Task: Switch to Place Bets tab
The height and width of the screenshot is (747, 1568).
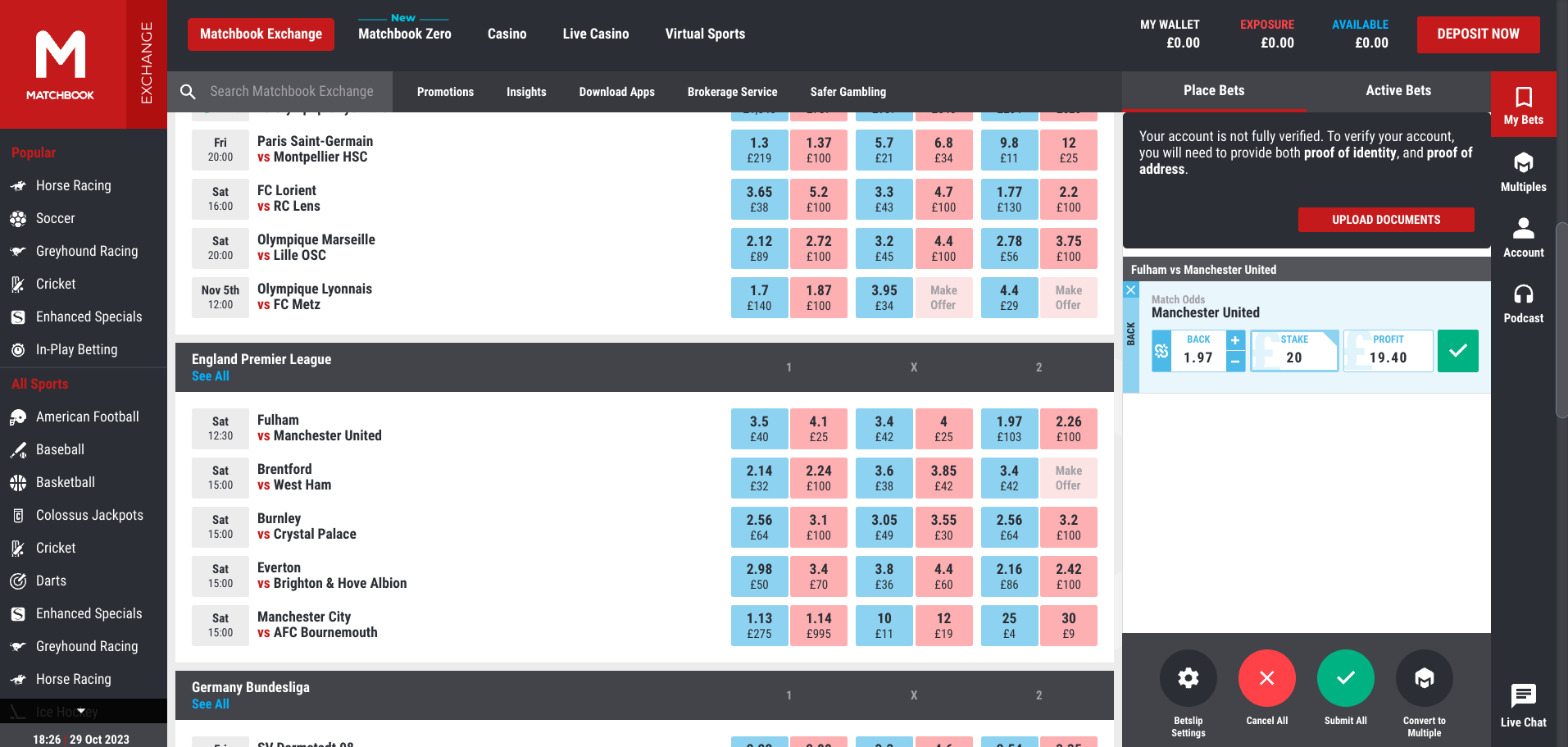Action: pyautogui.click(x=1214, y=91)
